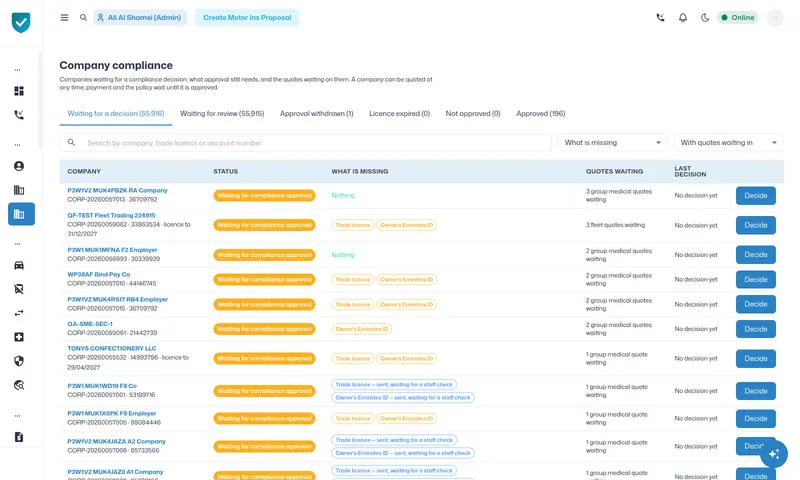Image resolution: width=800 pixels, height=480 pixels.
Task: Click magnifier icon inside company search box
Action: [71, 143]
